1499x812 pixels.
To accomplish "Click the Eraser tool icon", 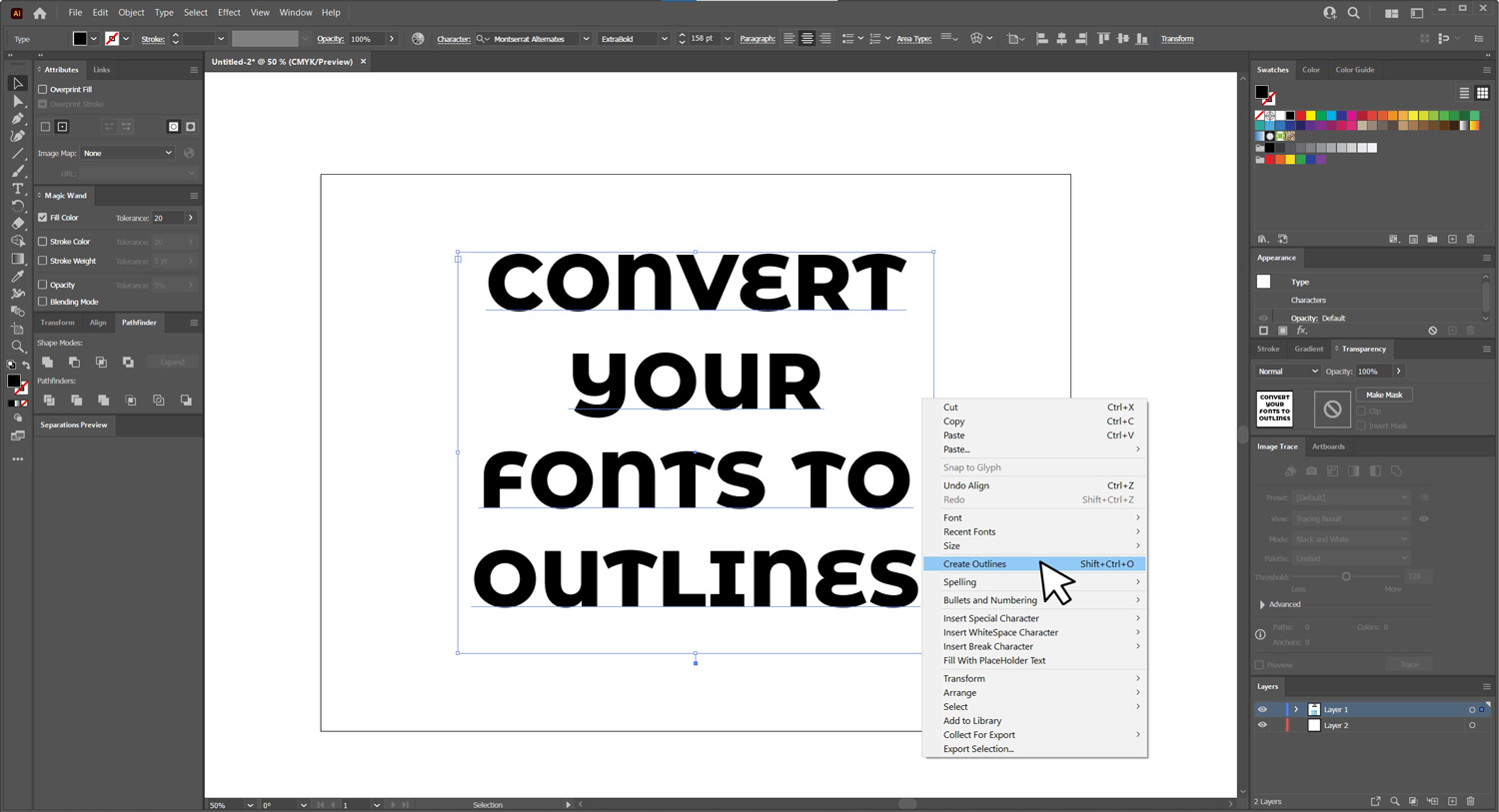I will [17, 224].
